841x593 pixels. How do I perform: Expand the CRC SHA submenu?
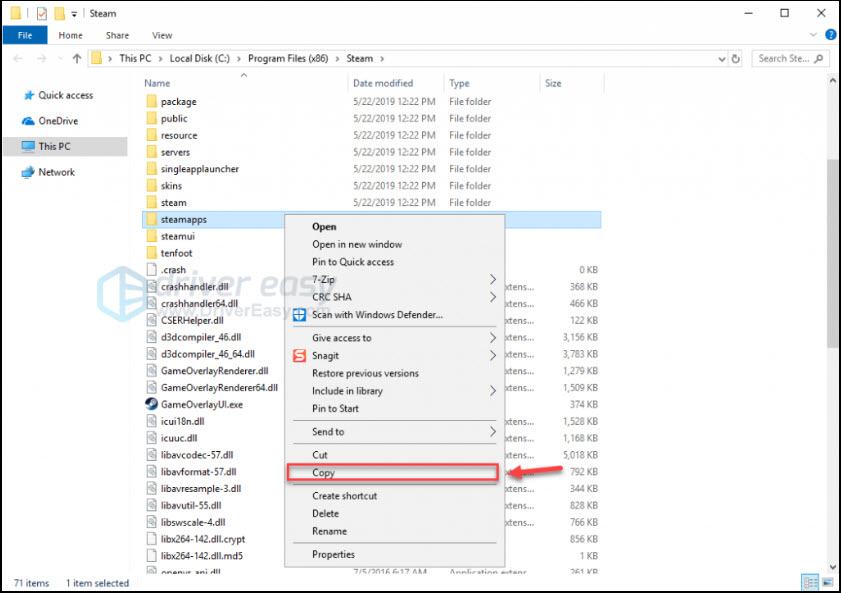[x=493, y=297]
